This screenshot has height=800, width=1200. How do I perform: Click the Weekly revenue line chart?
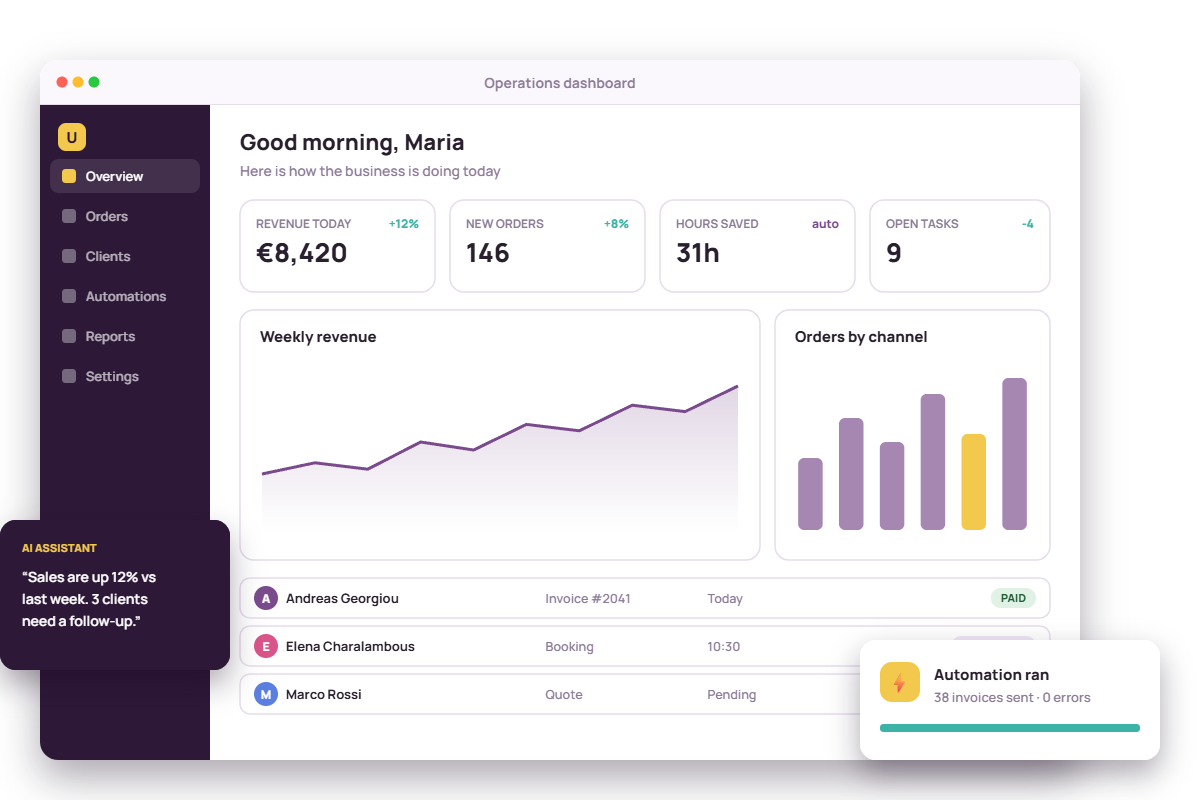(x=500, y=455)
